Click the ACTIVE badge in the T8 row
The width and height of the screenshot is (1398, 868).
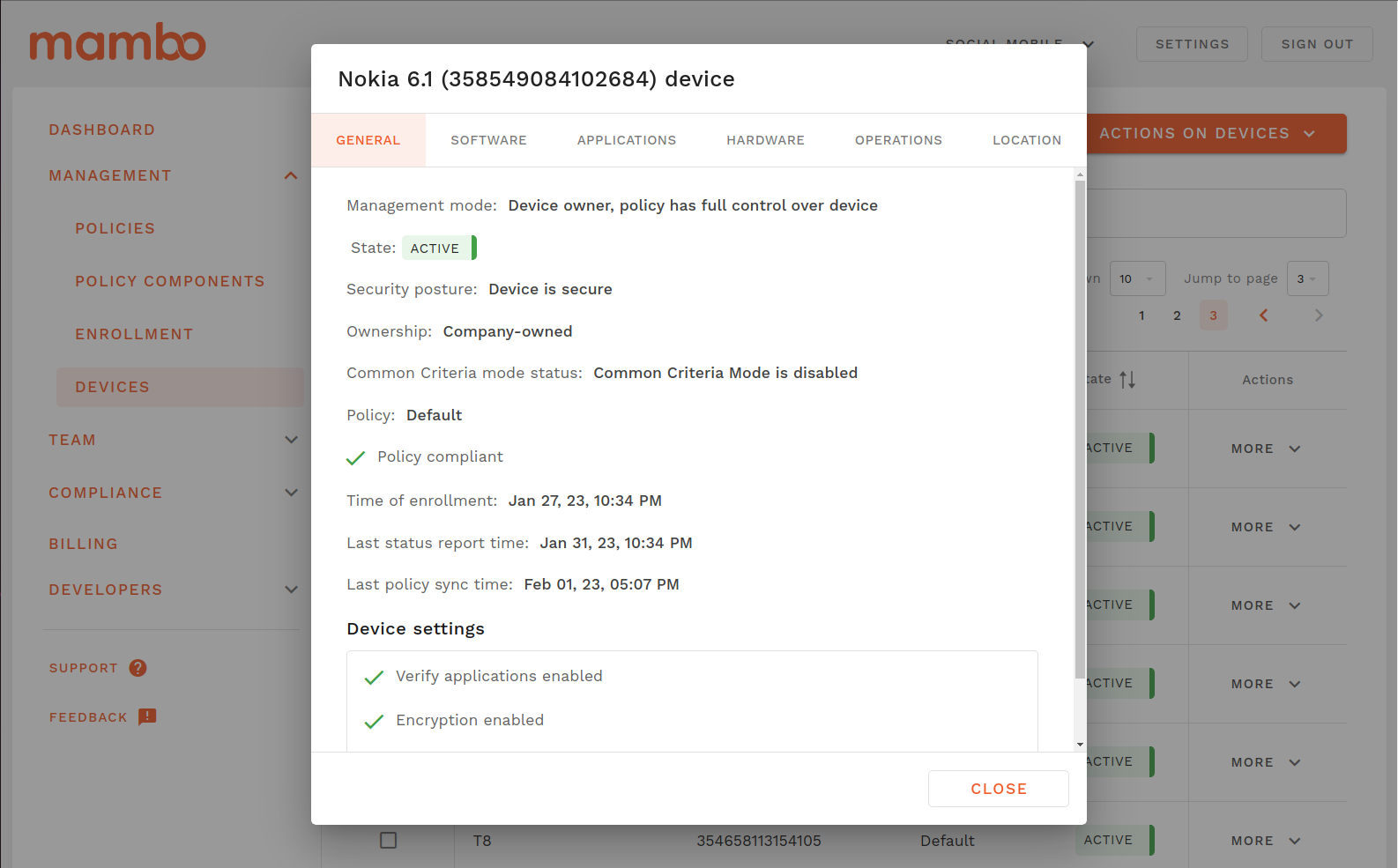coord(1114,840)
